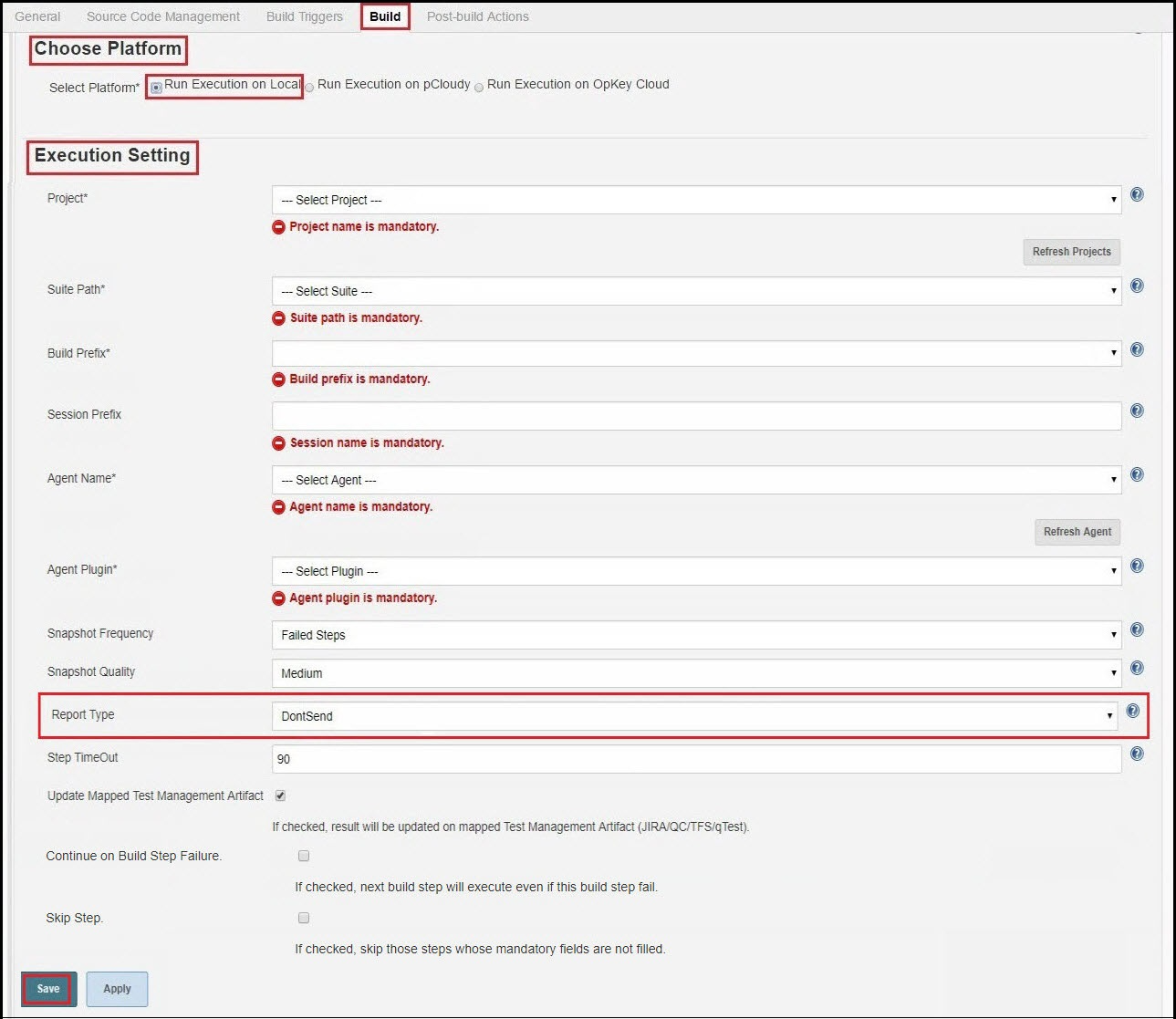Open help icon for Suite Path field
This screenshot has width=1176, height=1019.
tap(1137, 286)
